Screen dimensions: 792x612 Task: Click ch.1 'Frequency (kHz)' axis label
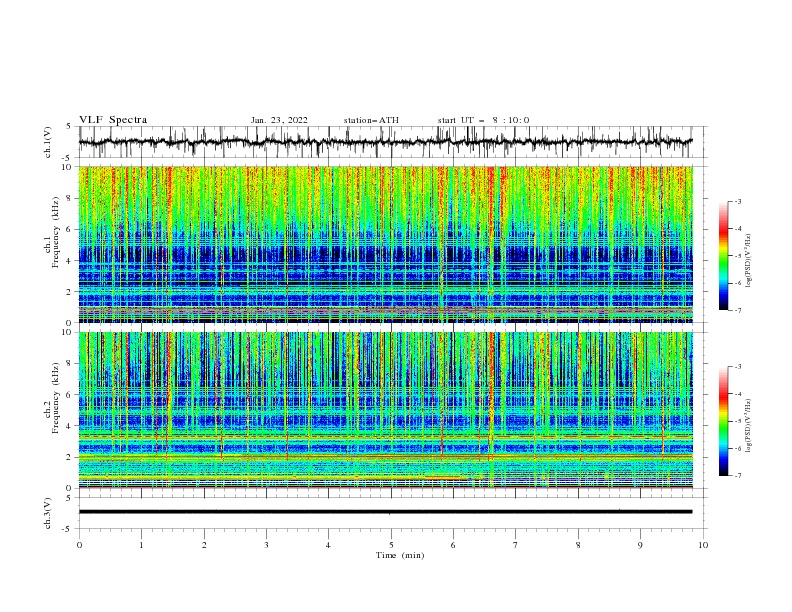[x=55, y=233]
